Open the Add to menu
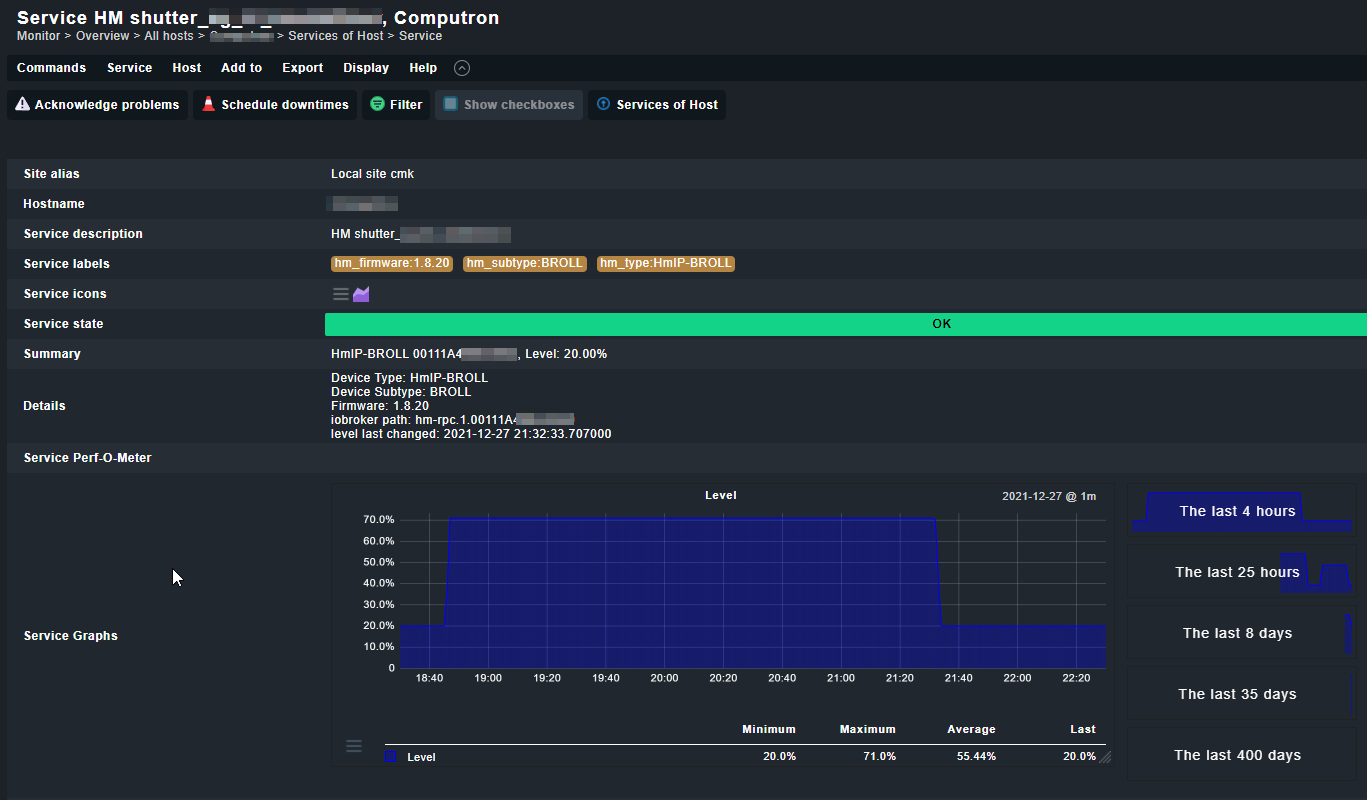Viewport: 1367px width, 800px height. click(241, 68)
